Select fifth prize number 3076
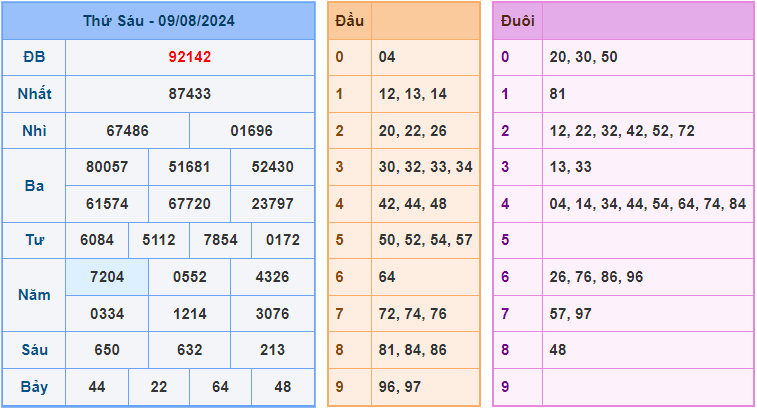Viewport: 757px width, 409px height. click(x=273, y=314)
